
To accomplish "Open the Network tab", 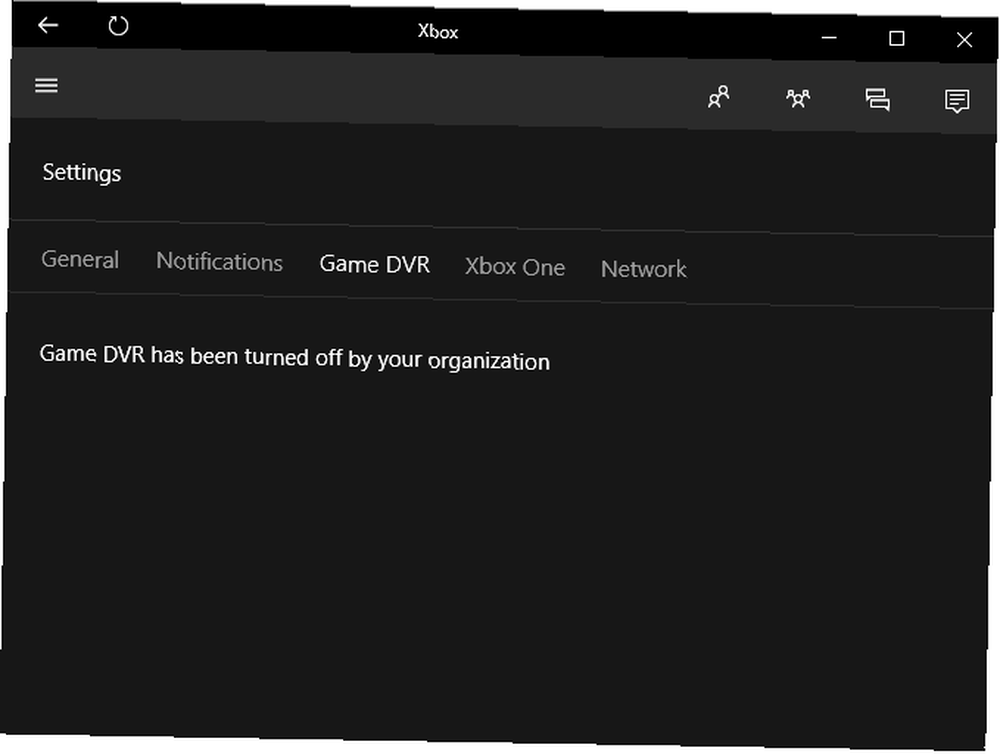I will (643, 269).
